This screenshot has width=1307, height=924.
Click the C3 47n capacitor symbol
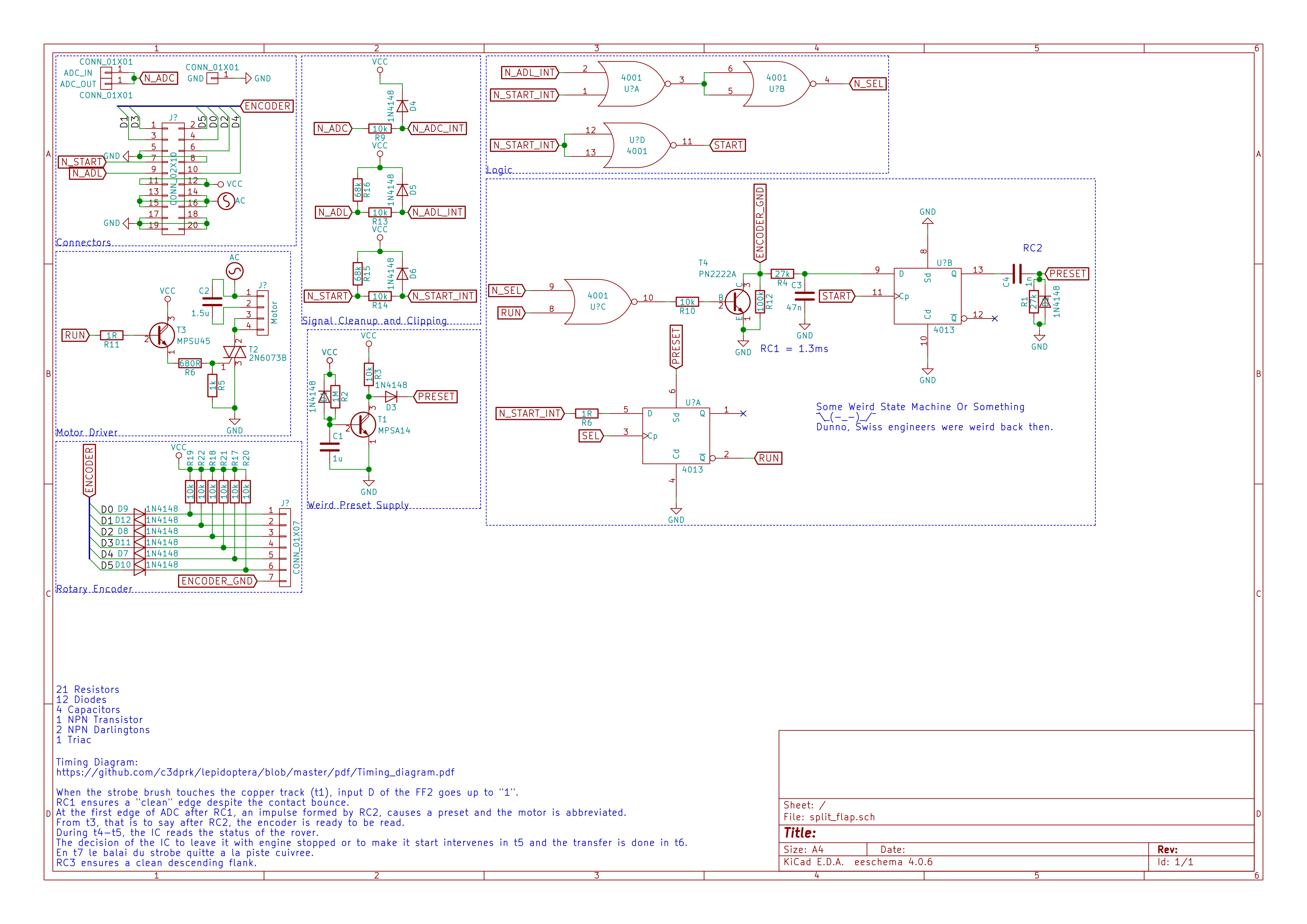(x=804, y=296)
